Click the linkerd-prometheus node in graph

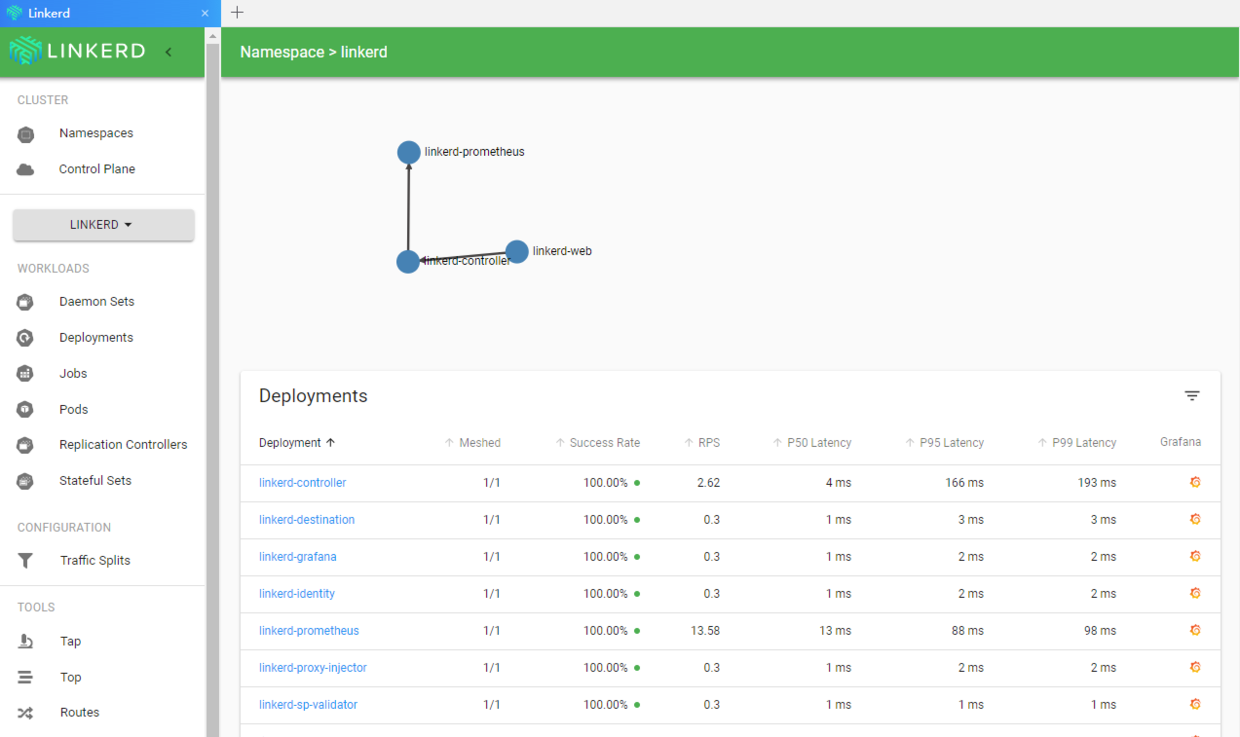coord(408,152)
